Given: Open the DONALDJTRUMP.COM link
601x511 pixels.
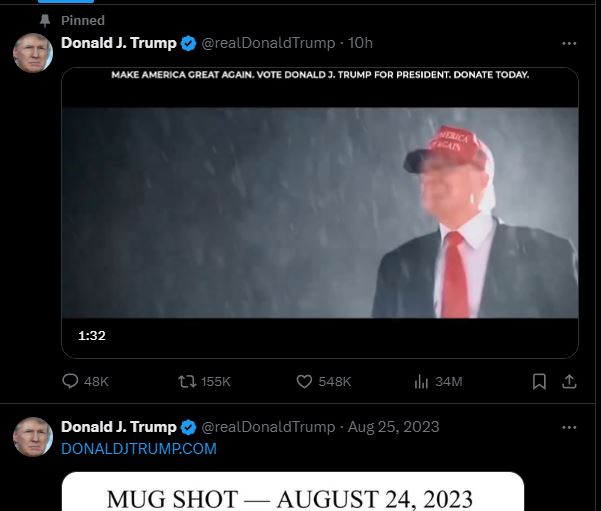Looking at the screenshot, I should click(x=139, y=449).
